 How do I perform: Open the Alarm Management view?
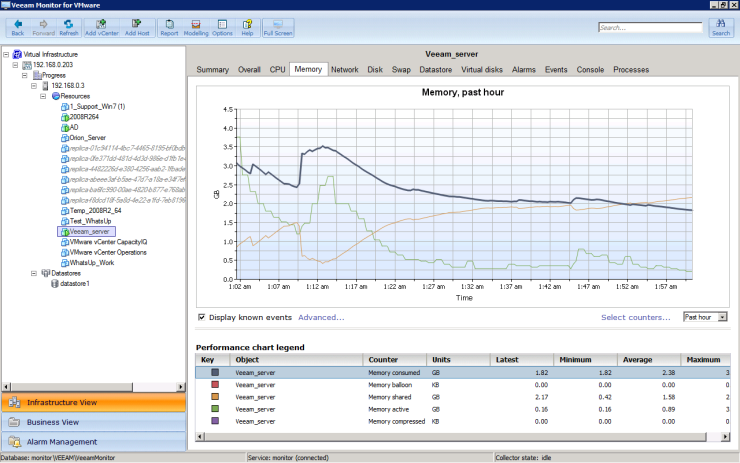93,442
